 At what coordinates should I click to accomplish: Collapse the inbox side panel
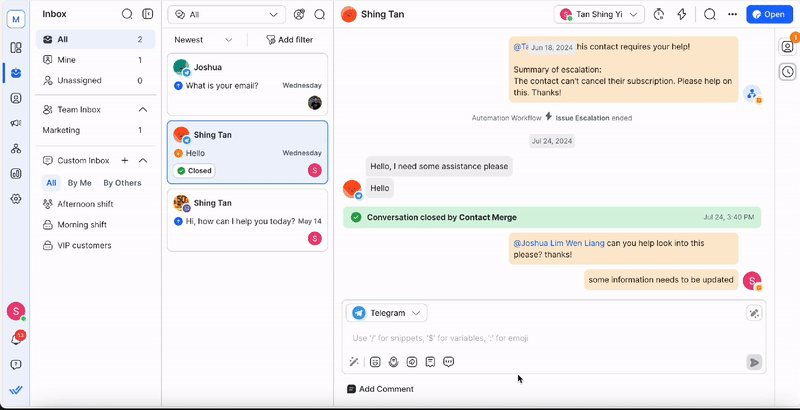pyautogui.click(x=148, y=14)
